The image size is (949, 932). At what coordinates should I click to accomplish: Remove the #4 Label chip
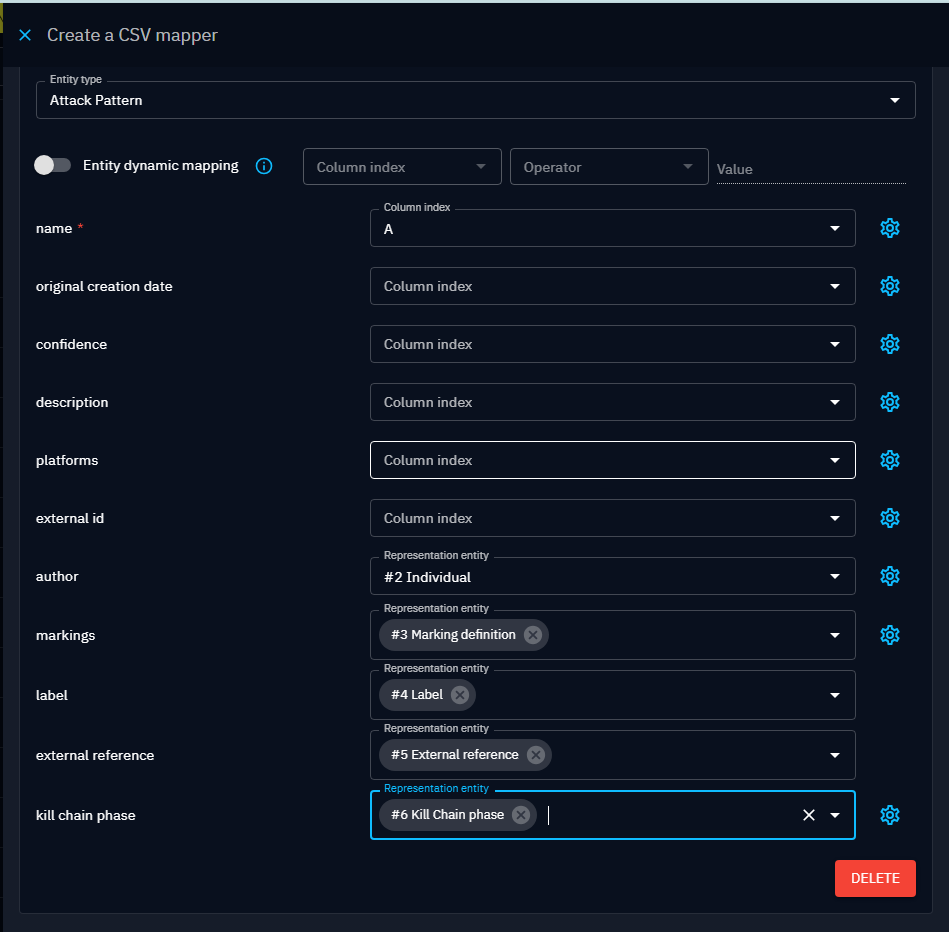pyautogui.click(x=460, y=695)
